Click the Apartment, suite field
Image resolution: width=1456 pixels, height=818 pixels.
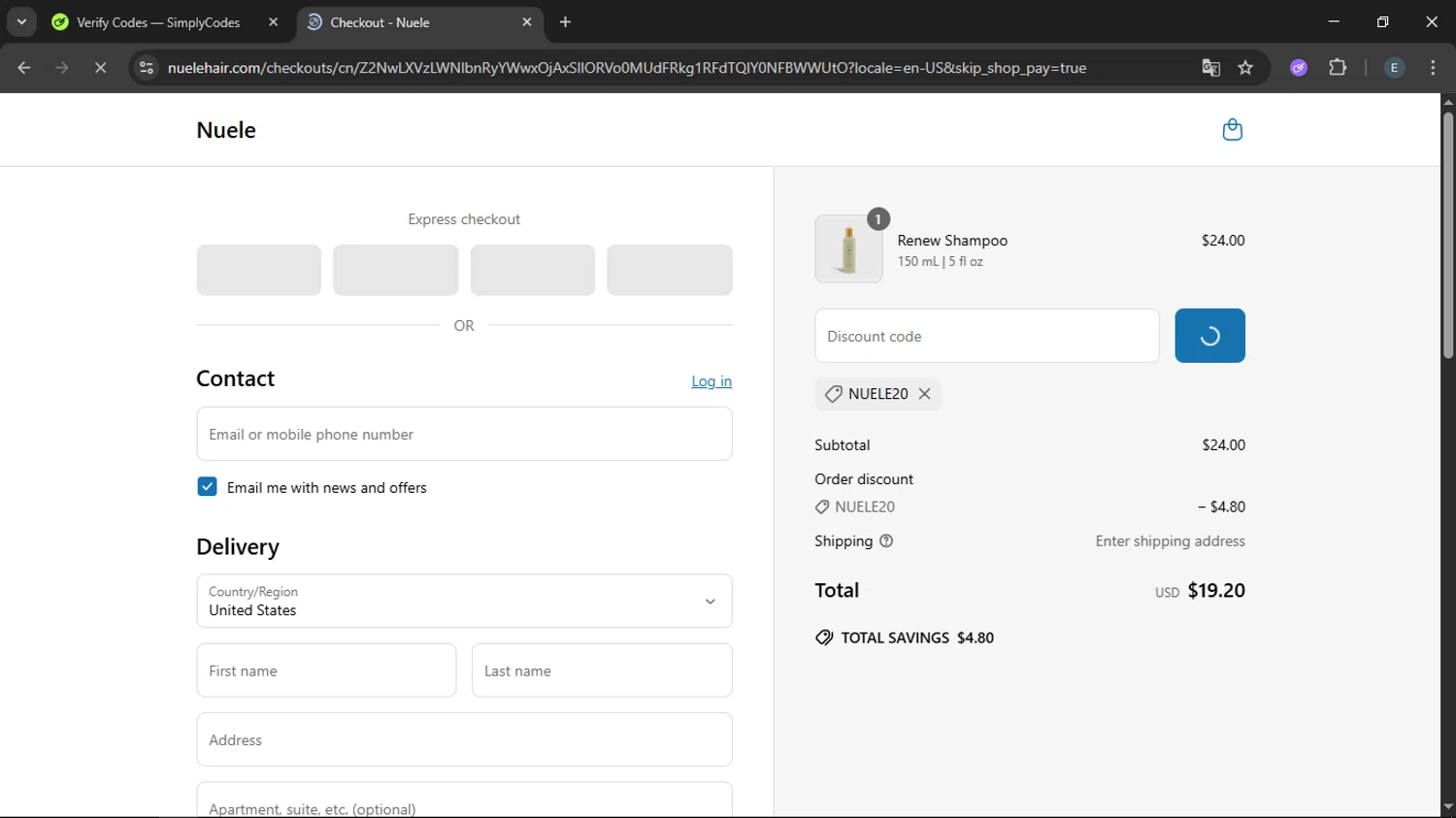464,801
